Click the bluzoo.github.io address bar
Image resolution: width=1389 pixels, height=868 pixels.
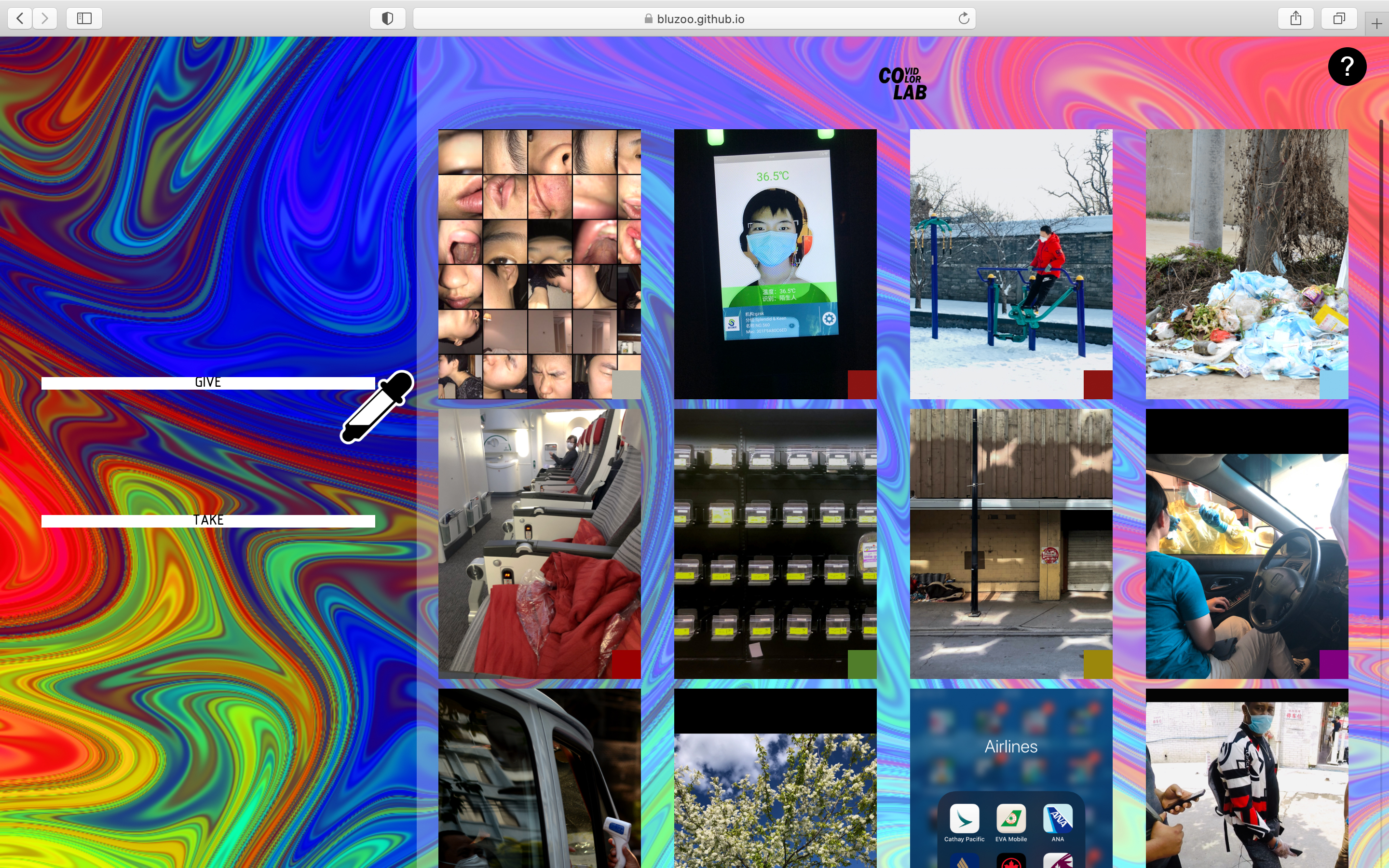pos(694,18)
